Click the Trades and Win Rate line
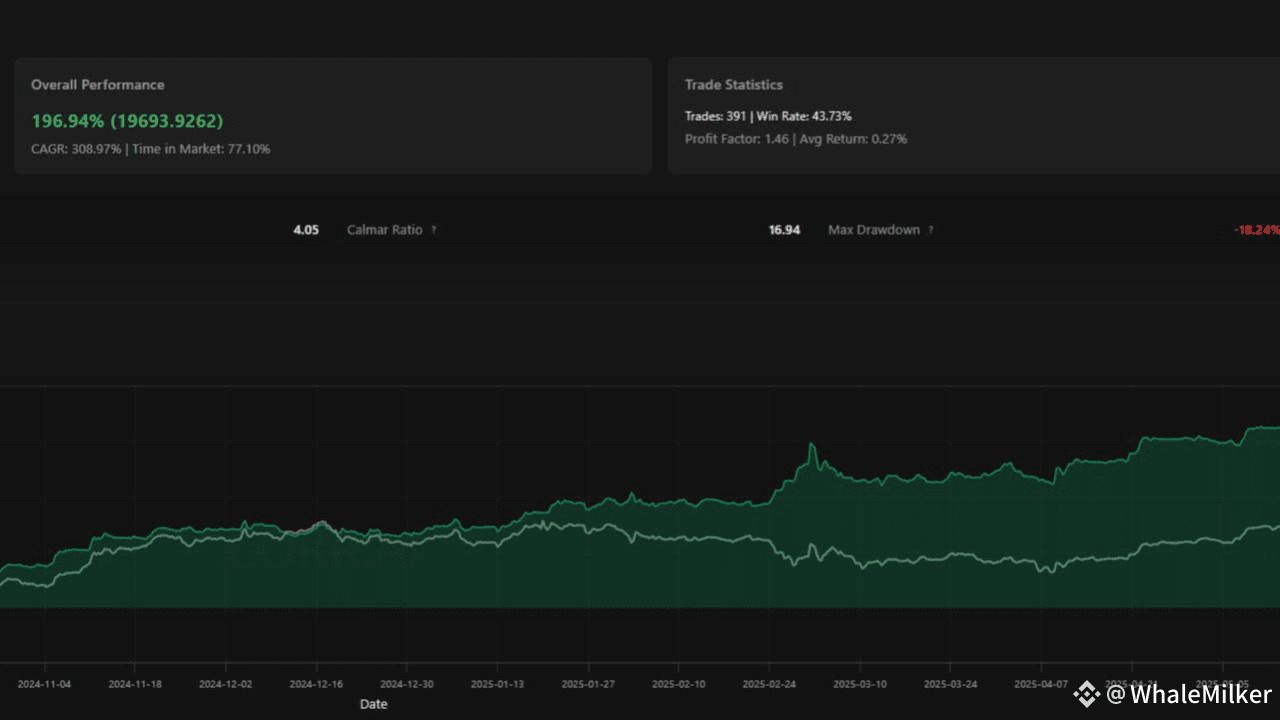The image size is (1280, 720). click(767, 116)
